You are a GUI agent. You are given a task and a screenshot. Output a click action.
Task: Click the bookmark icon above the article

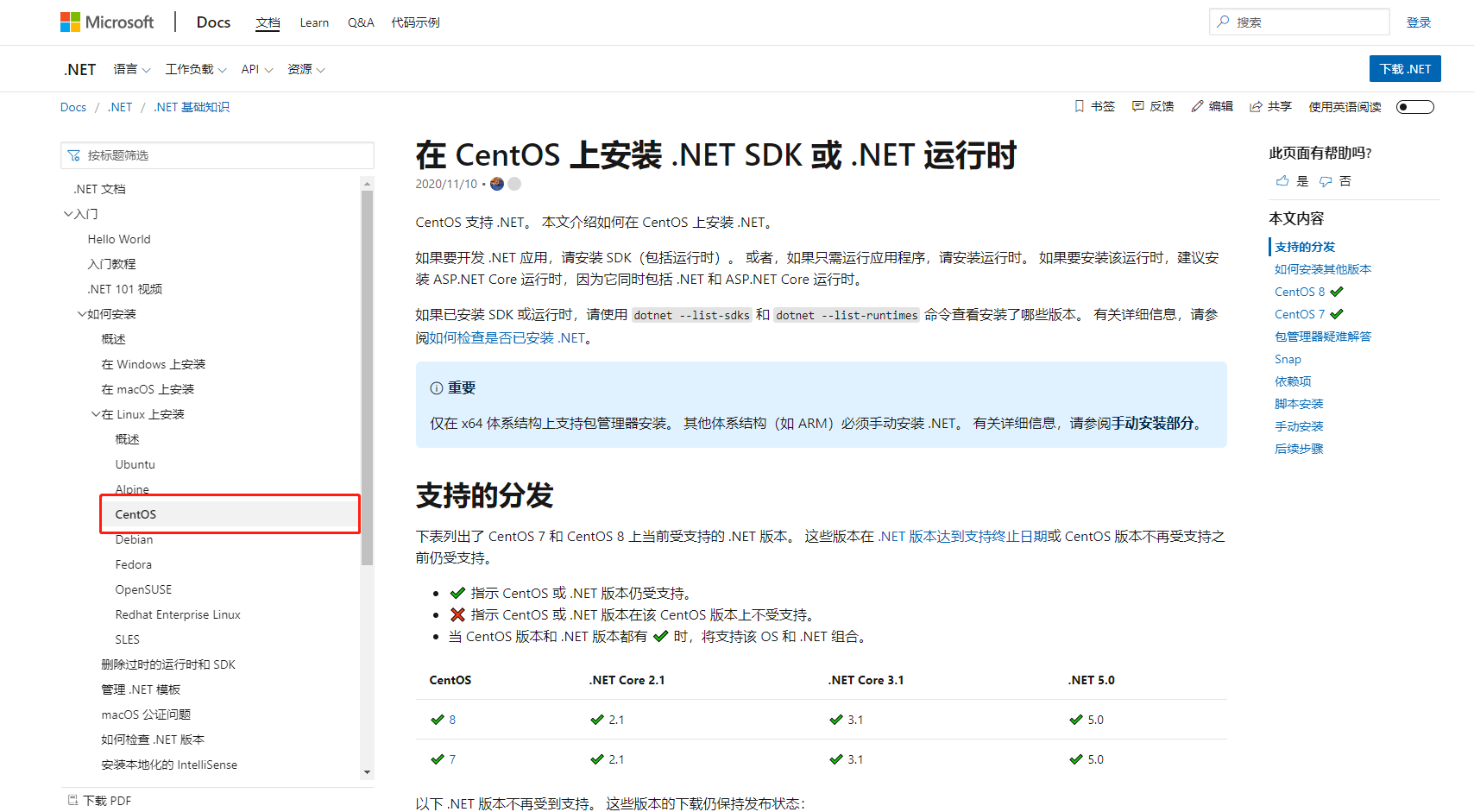pyautogui.click(x=1079, y=106)
